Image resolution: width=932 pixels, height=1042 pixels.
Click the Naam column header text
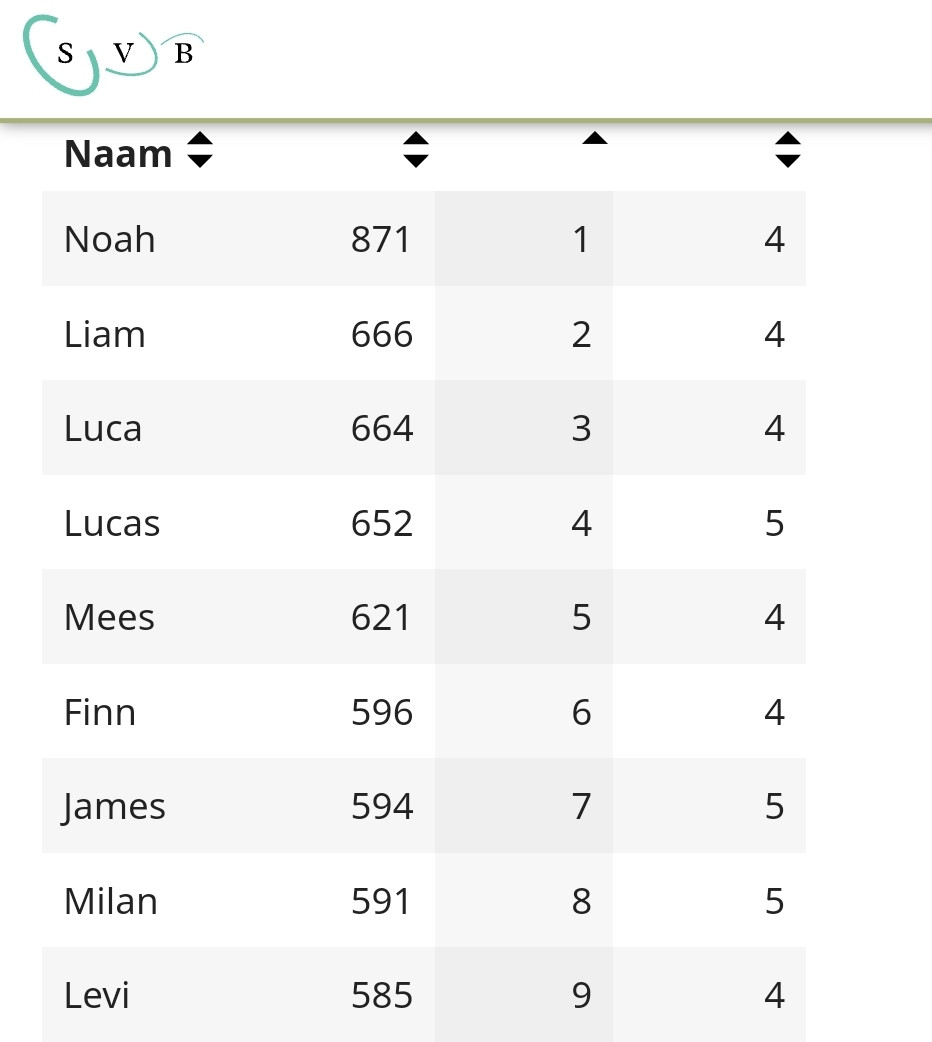point(118,154)
